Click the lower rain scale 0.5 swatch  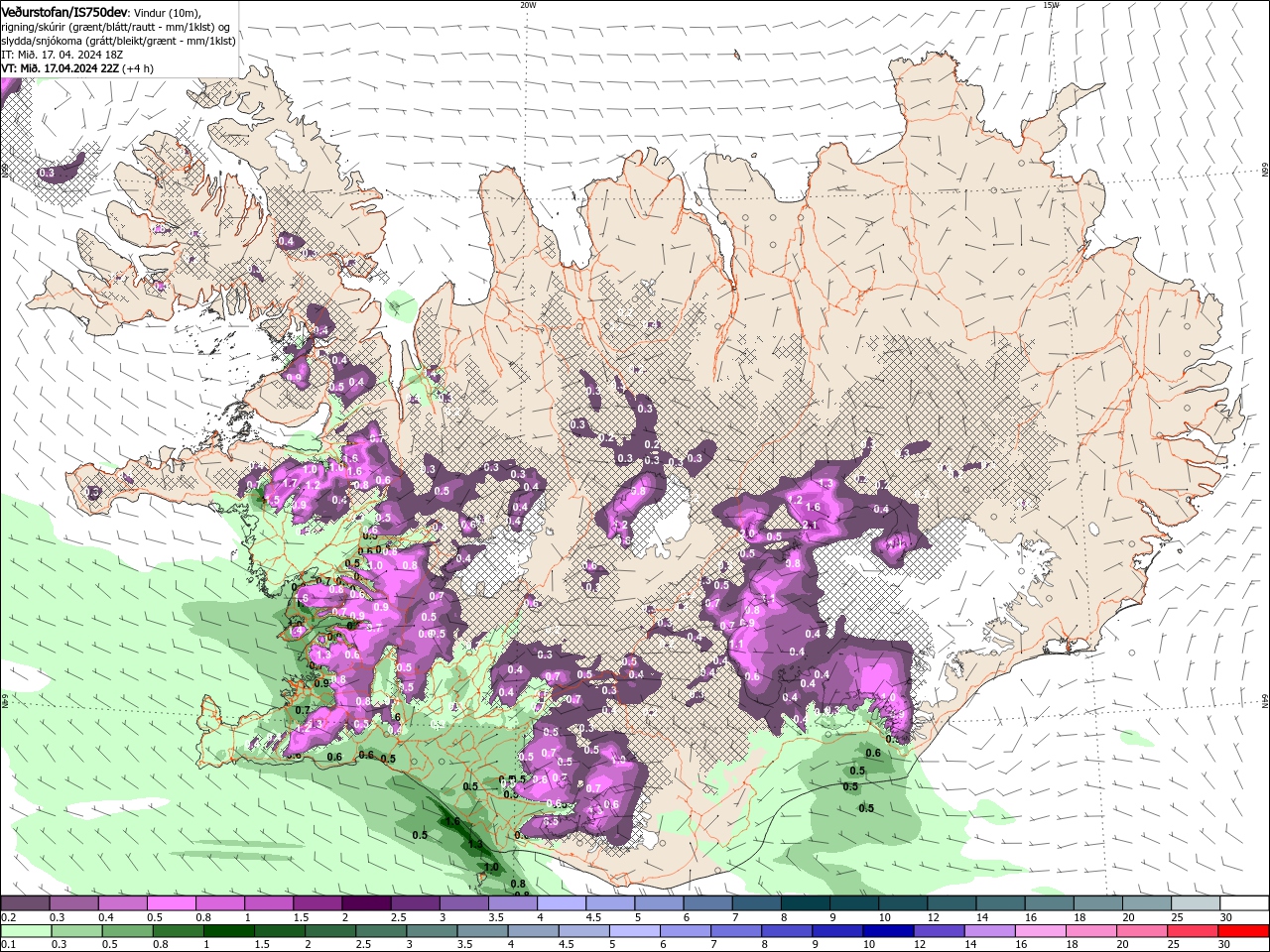(x=127, y=931)
